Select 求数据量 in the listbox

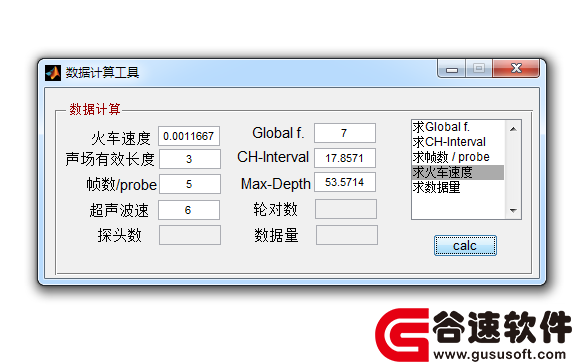point(458,187)
